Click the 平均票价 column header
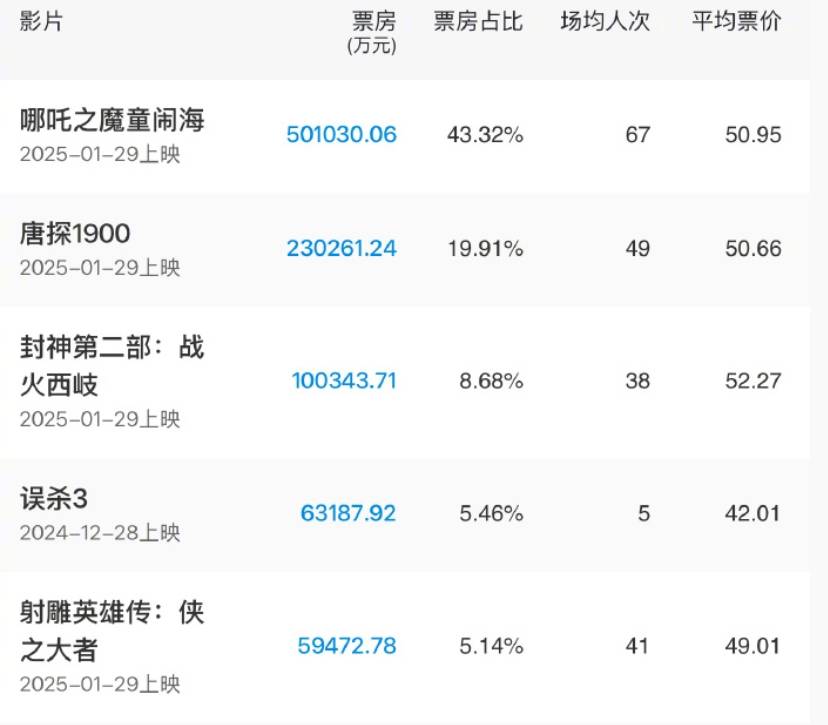This screenshot has width=828, height=725. pyautogui.click(x=737, y=22)
